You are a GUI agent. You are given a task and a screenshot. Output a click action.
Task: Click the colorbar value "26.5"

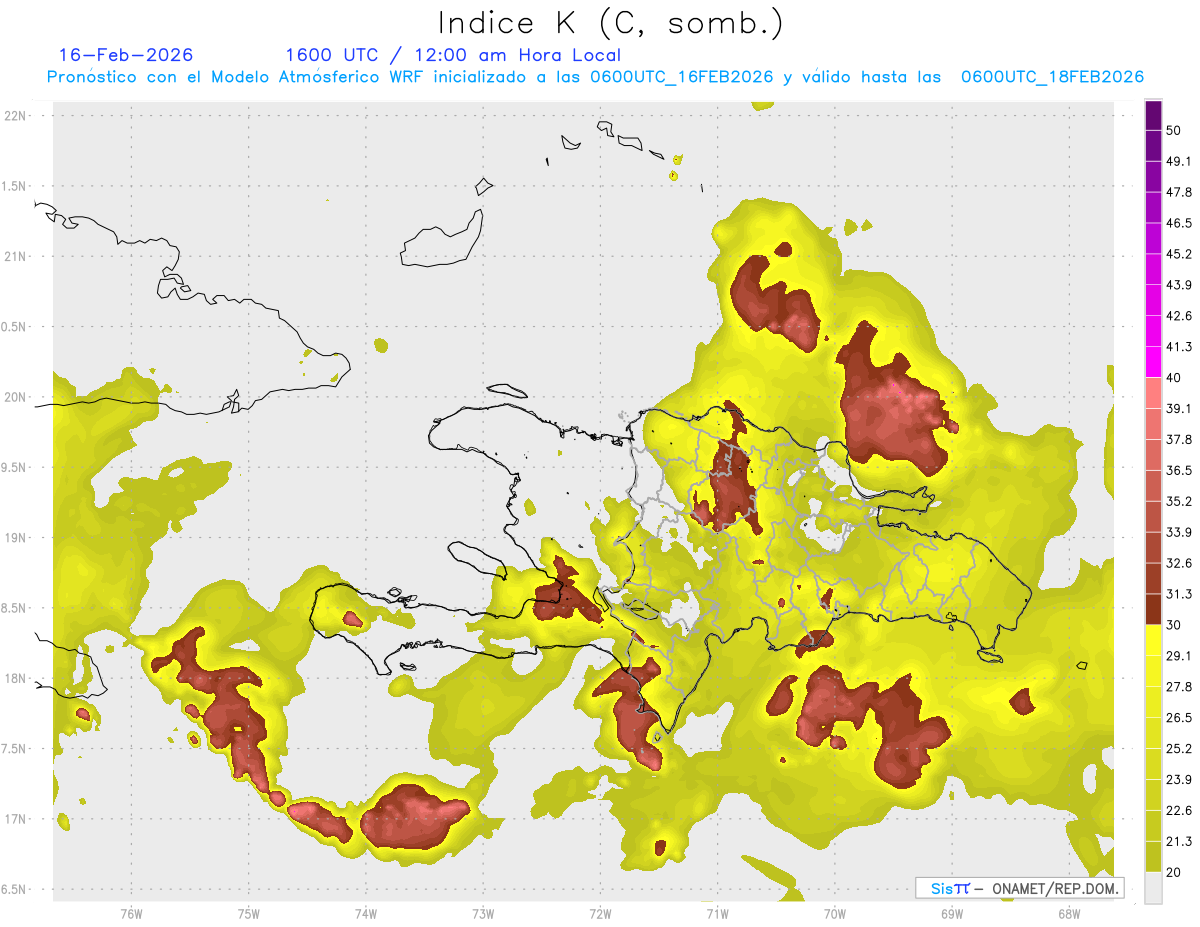click(x=1179, y=718)
